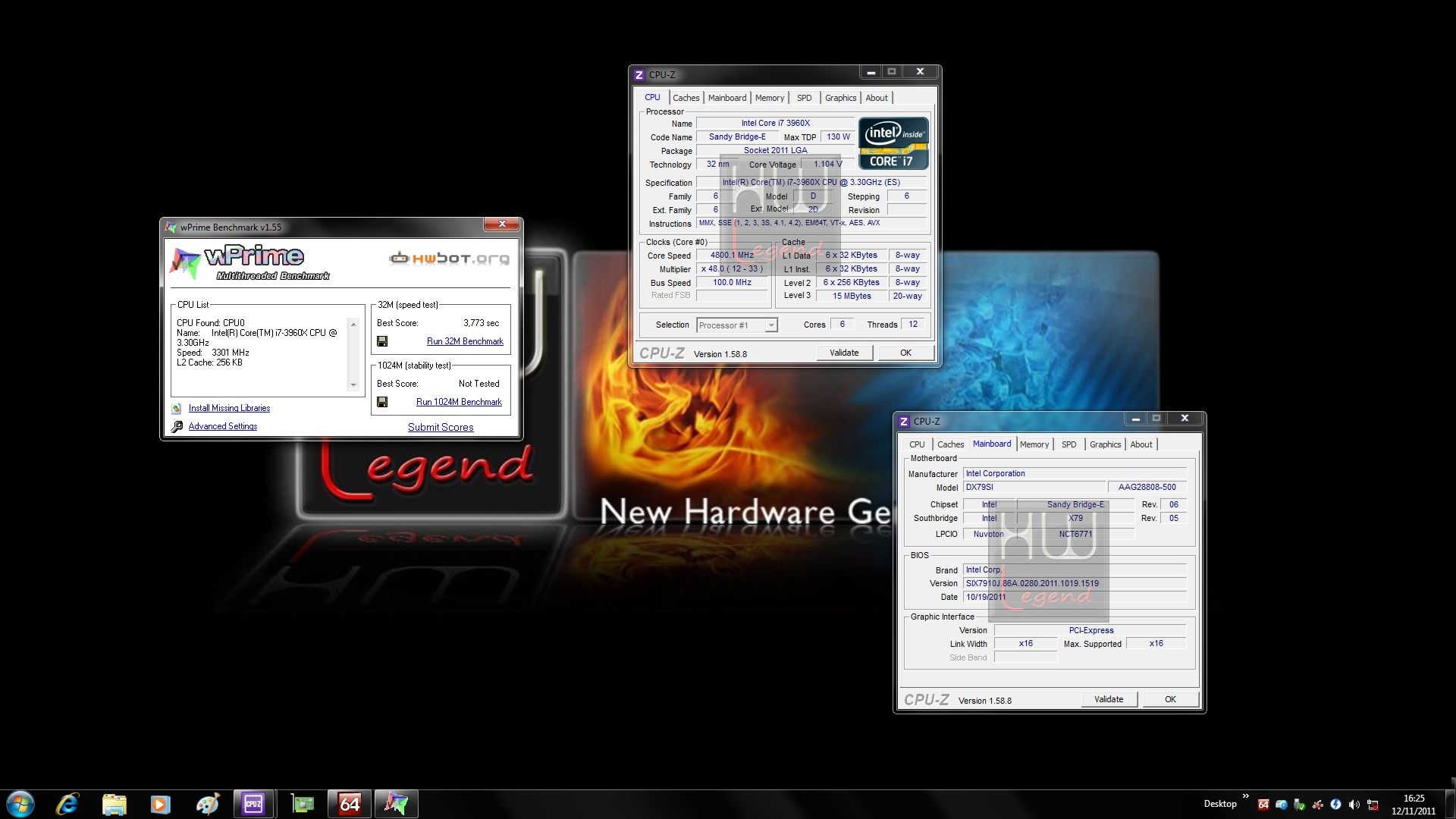This screenshot has height=819, width=1456.
Task: Open Windows Explorer folder icon on taskbar
Action: (114, 804)
